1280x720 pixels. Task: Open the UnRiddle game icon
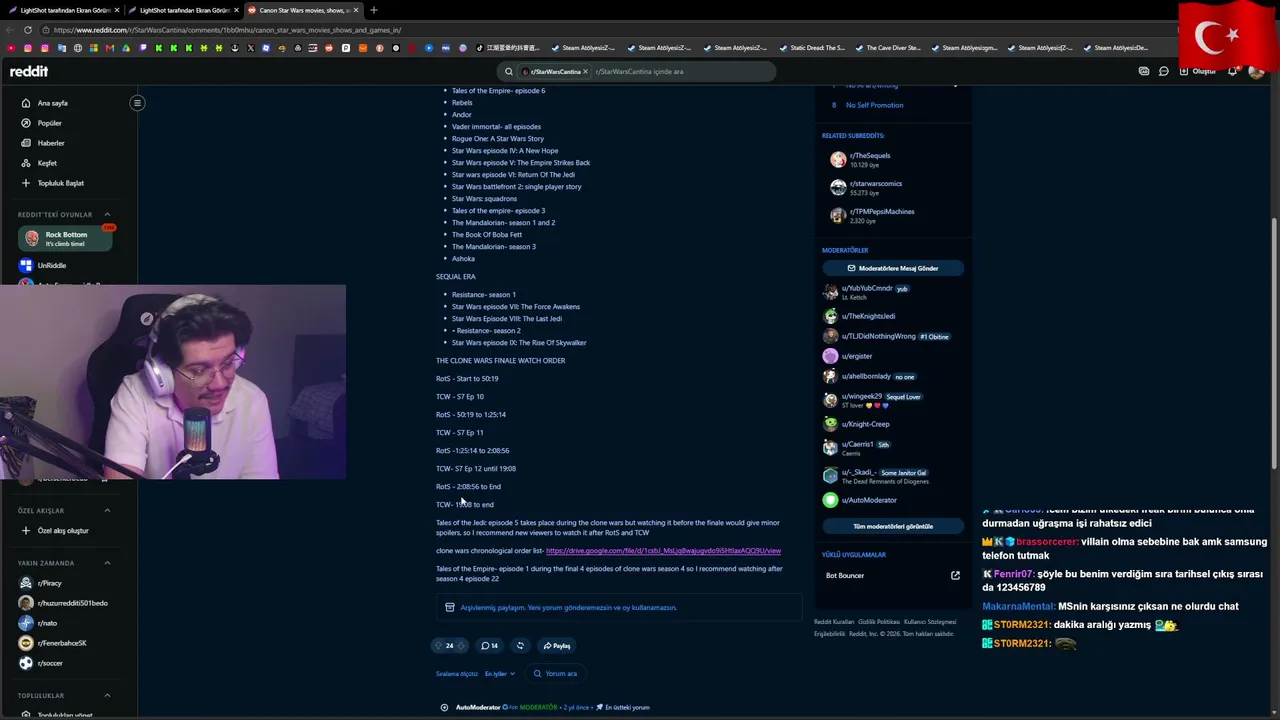pyautogui.click(x=26, y=265)
